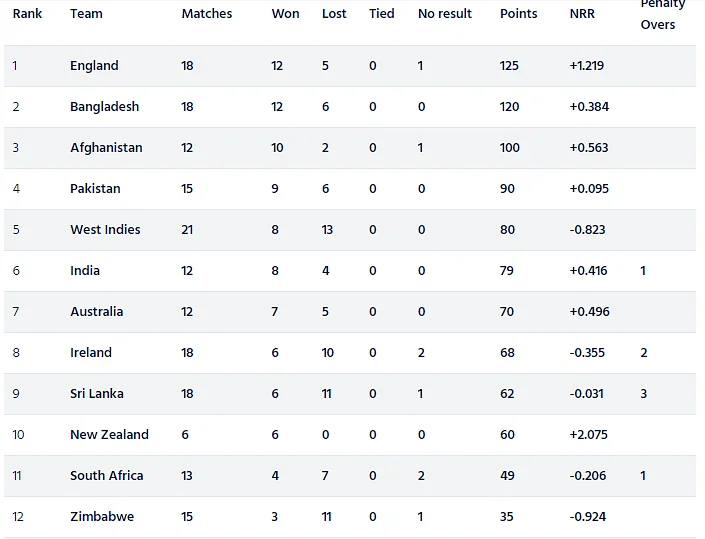Image resolution: width=705 pixels, height=539 pixels.
Task: Click New Zealand team name
Action: coord(109,435)
